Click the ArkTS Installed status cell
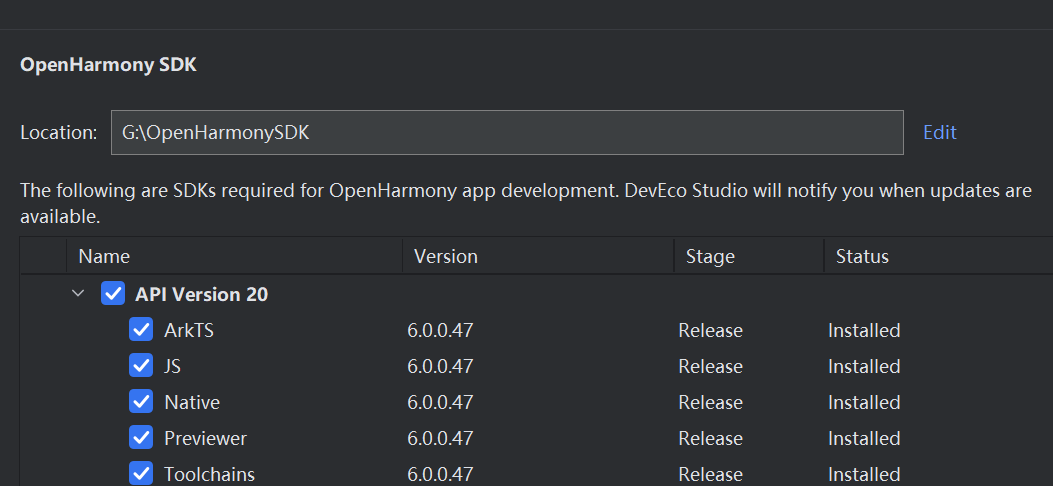 pos(864,331)
